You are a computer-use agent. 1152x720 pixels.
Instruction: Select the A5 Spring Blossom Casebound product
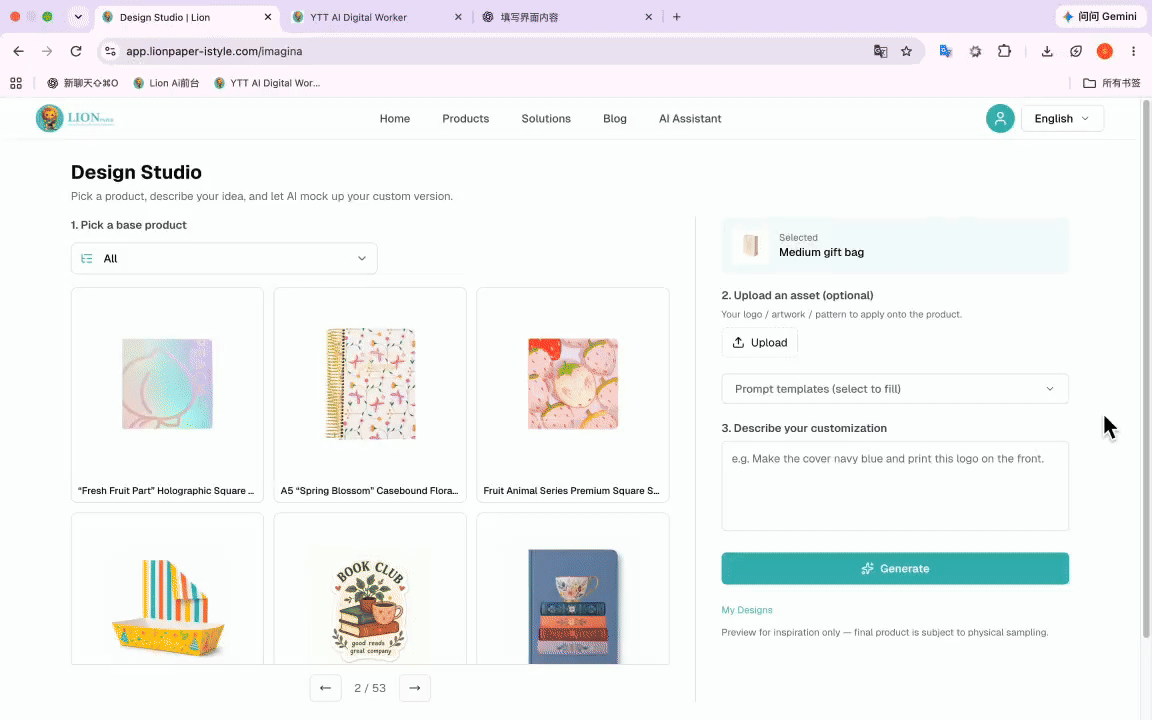click(370, 395)
